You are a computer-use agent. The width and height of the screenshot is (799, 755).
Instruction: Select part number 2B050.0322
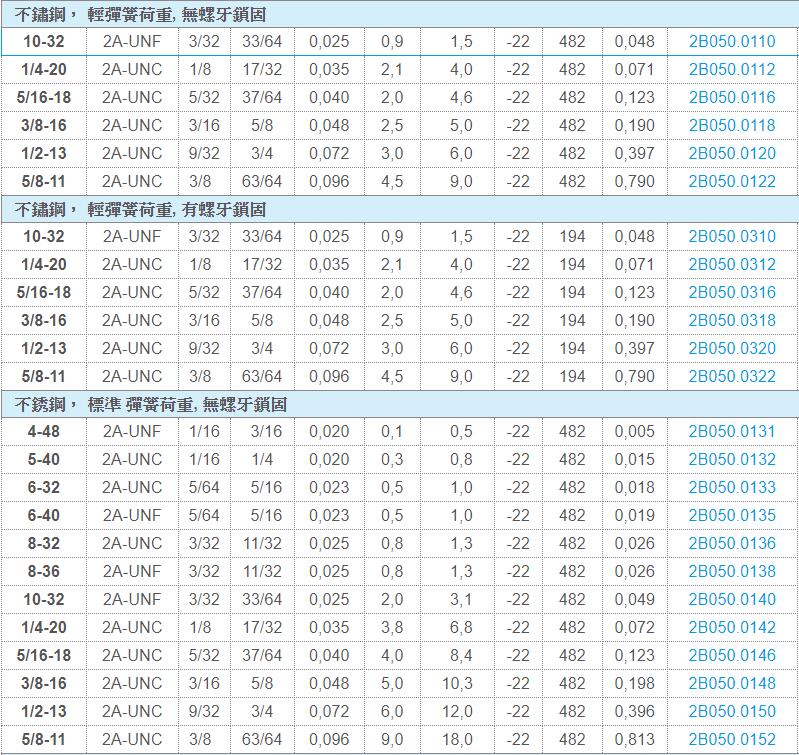(x=731, y=377)
